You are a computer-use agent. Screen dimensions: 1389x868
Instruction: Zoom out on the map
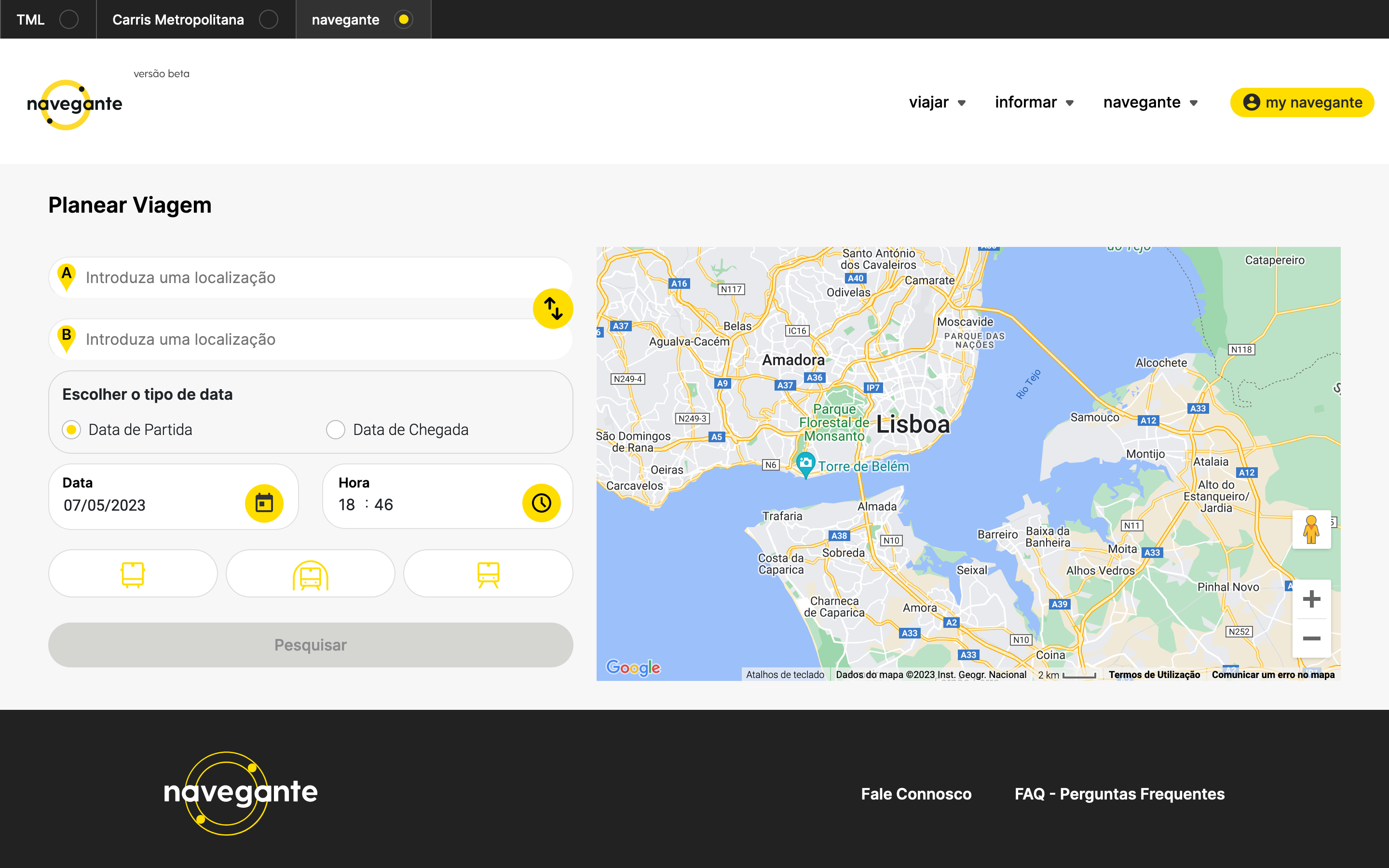[x=1311, y=638]
